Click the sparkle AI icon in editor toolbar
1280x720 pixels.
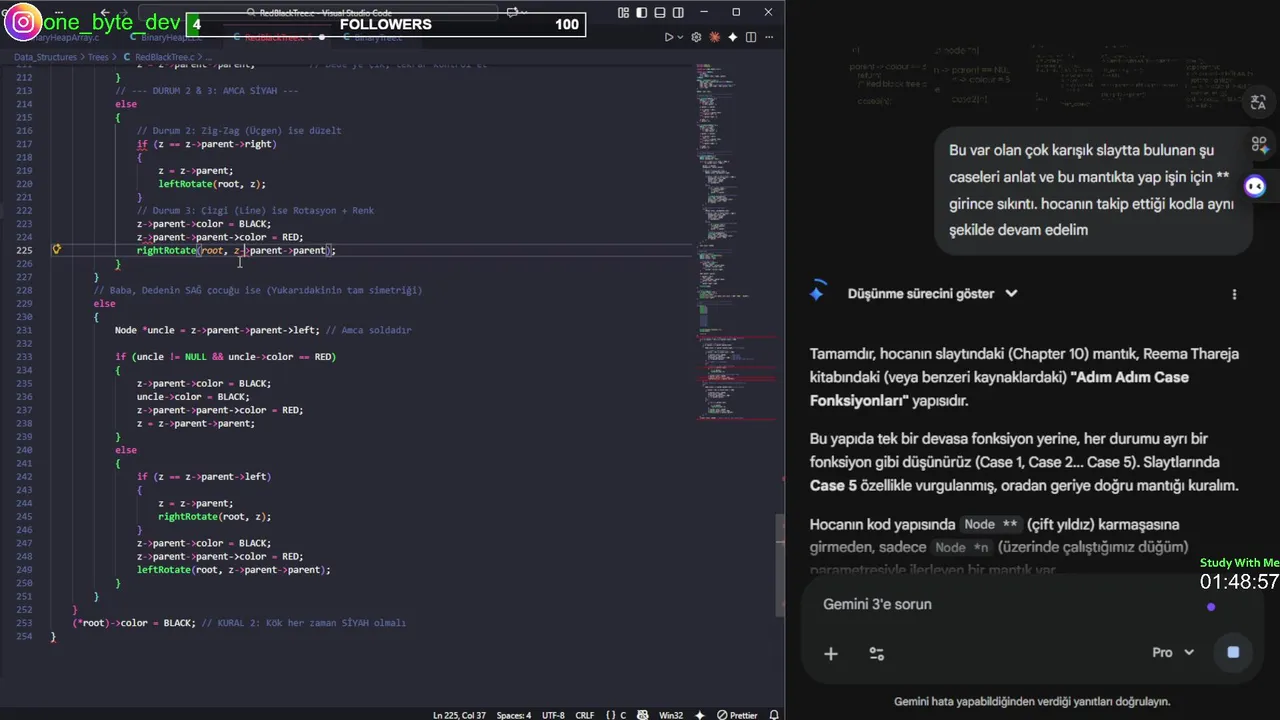point(733,37)
